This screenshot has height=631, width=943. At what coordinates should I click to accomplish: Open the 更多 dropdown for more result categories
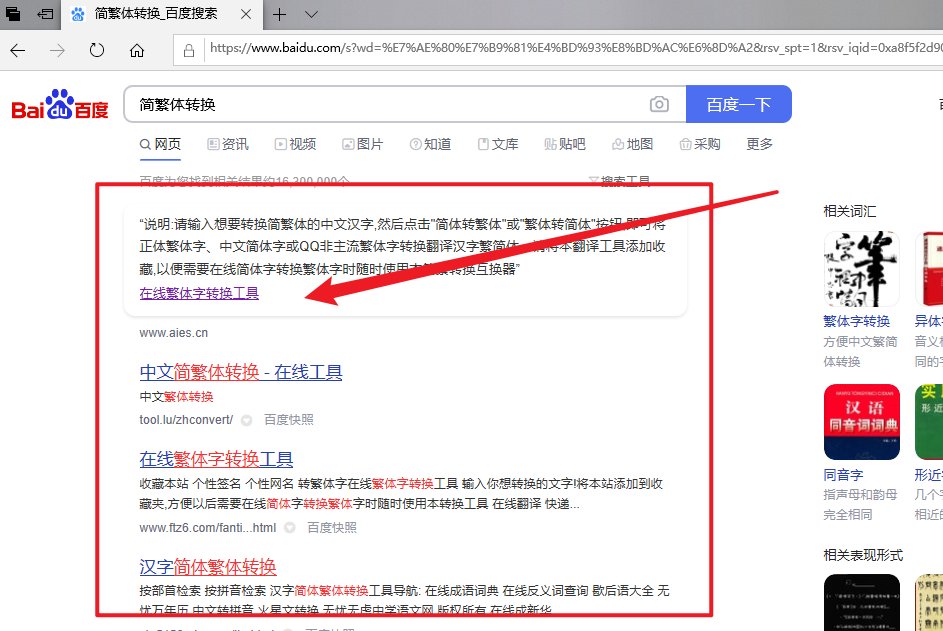(758, 144)
